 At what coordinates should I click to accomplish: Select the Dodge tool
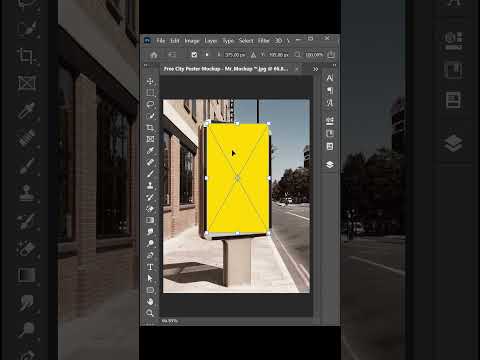pyautogui.click(x=150, y=243)
